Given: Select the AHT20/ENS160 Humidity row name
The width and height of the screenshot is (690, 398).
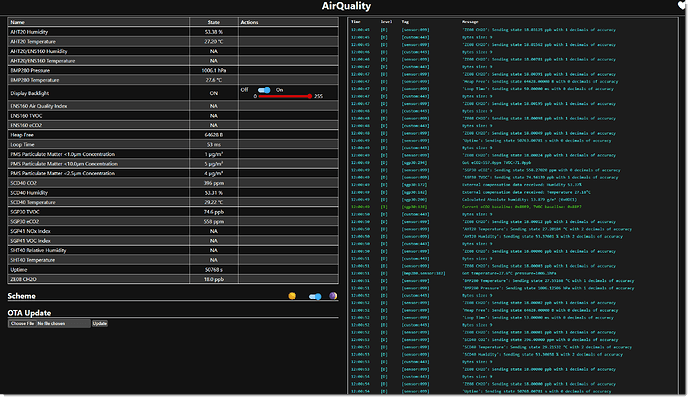Looking at the screenshot, I should click(x=39, y=52).
